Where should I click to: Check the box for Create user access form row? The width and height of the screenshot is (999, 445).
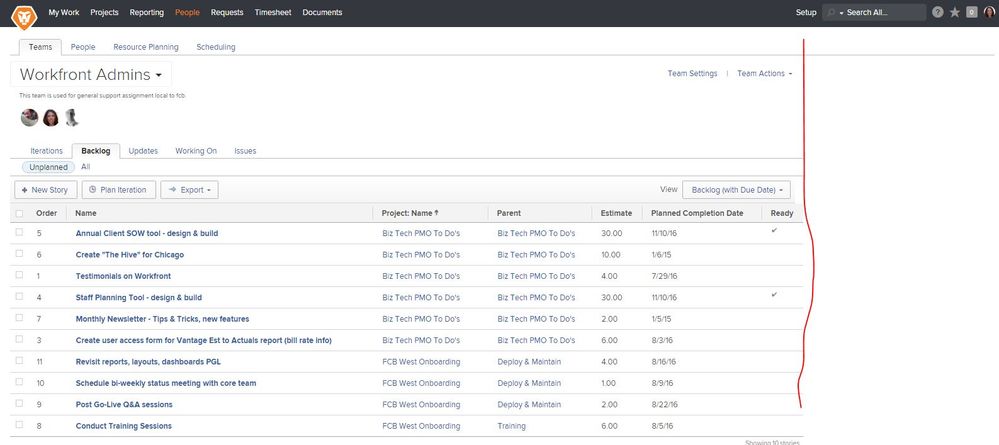tap(19, 339)
